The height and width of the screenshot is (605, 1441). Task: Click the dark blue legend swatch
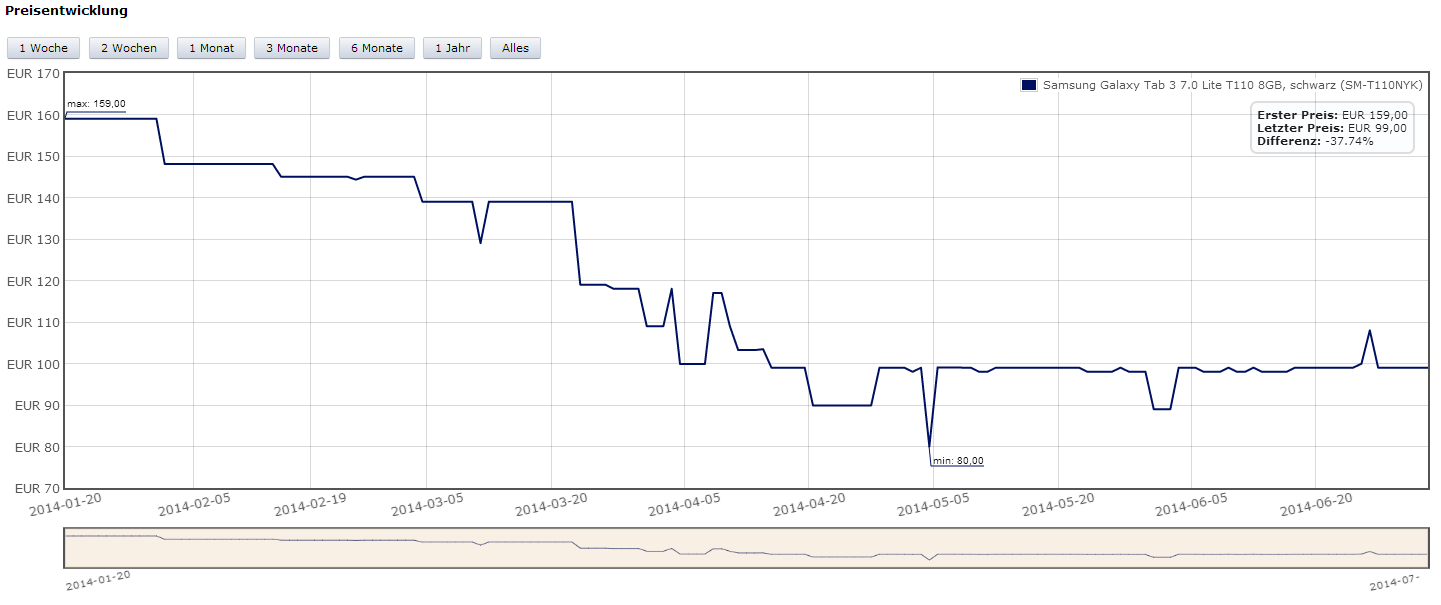pyautogui.click(x=1028, y=85)
